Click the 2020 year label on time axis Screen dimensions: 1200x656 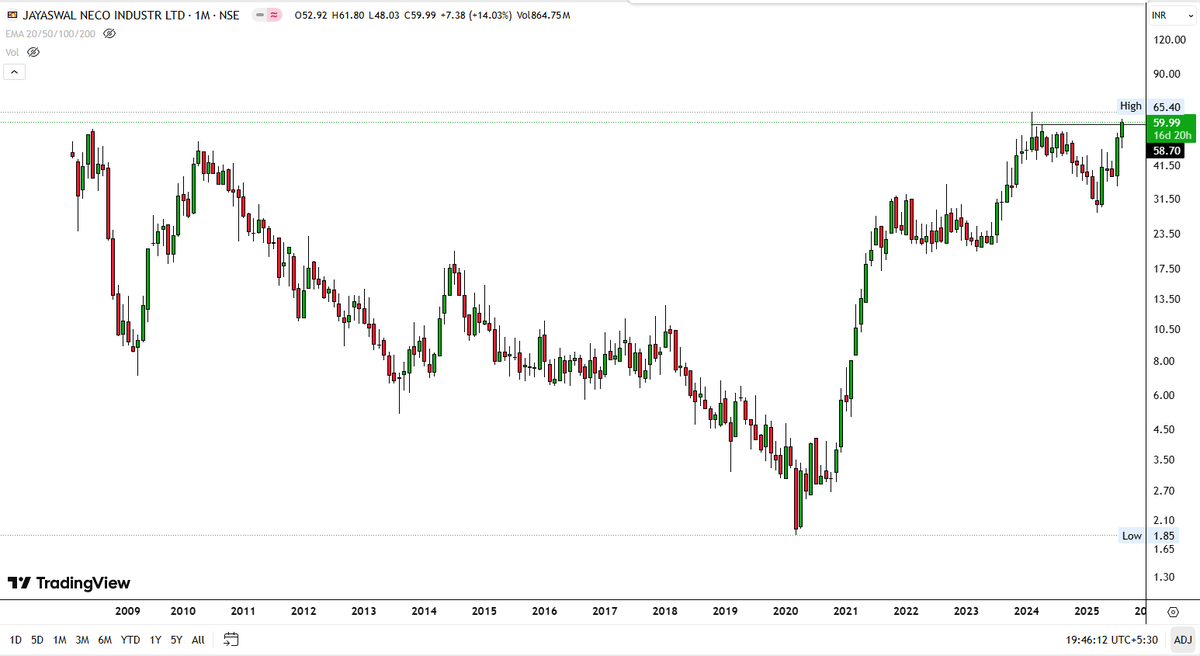785,610
